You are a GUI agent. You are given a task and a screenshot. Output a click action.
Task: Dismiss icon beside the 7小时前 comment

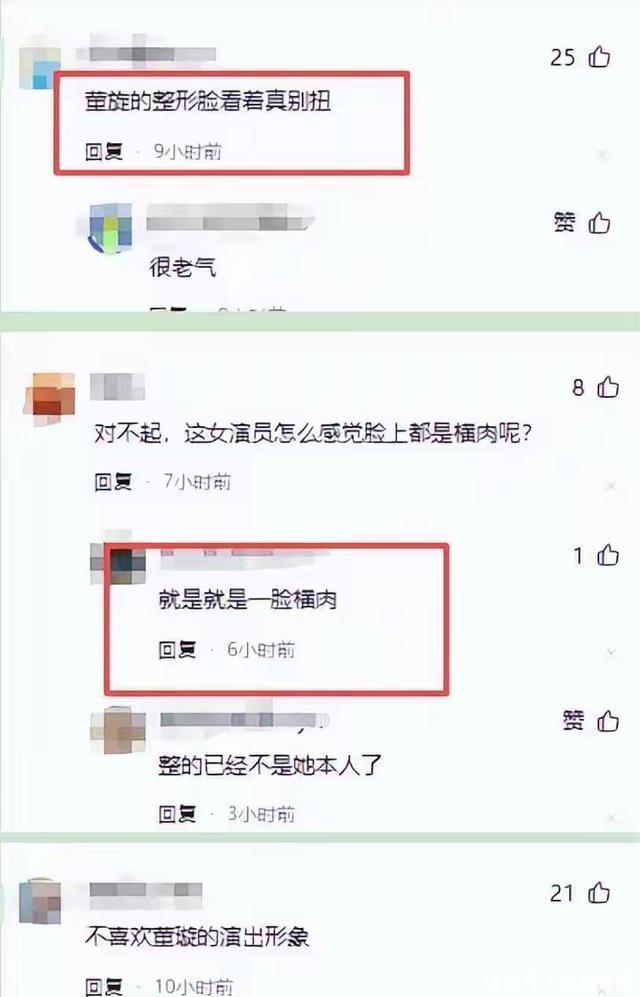611,486
